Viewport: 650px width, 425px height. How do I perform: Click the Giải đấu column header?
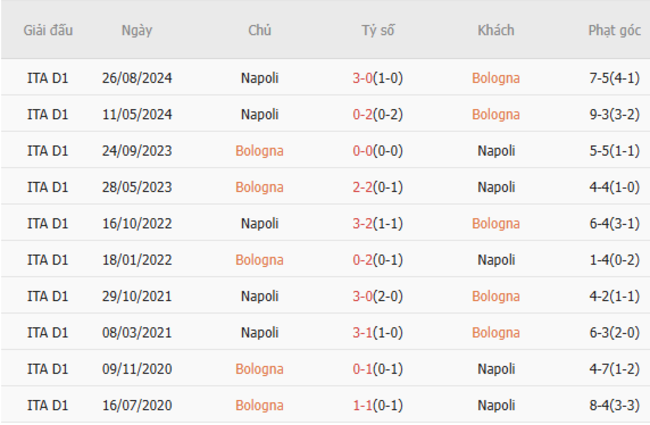48,30
